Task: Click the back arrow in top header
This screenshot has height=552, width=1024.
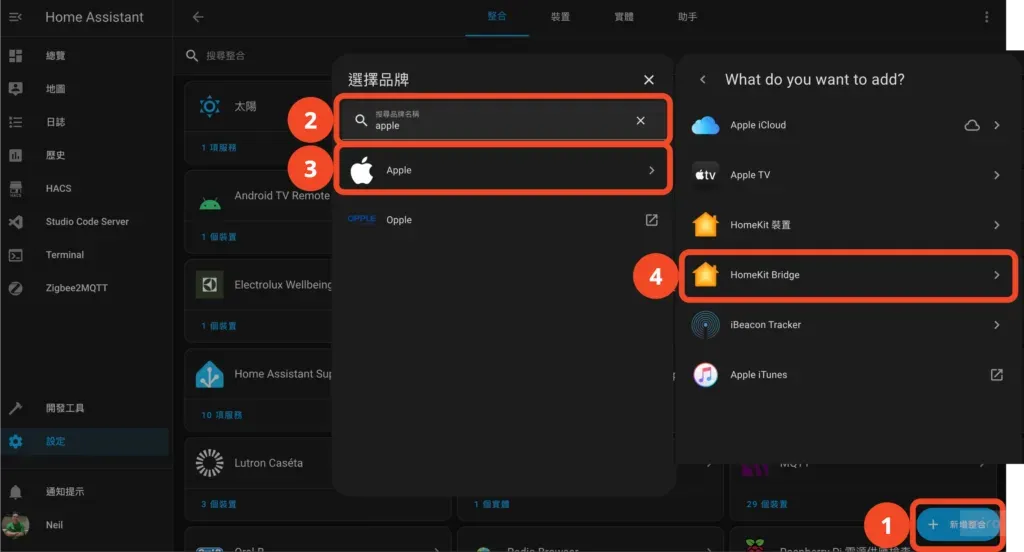Action: coord(198,17)
